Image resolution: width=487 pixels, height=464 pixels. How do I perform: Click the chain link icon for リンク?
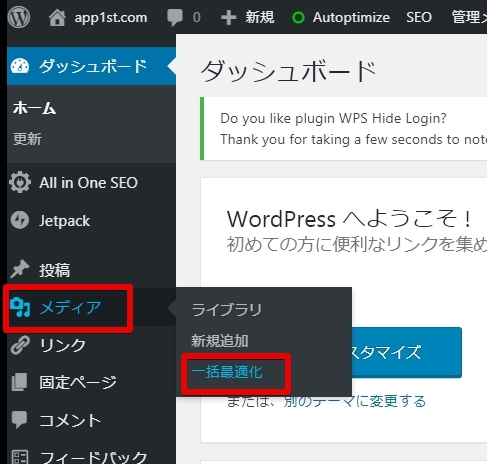20,345
